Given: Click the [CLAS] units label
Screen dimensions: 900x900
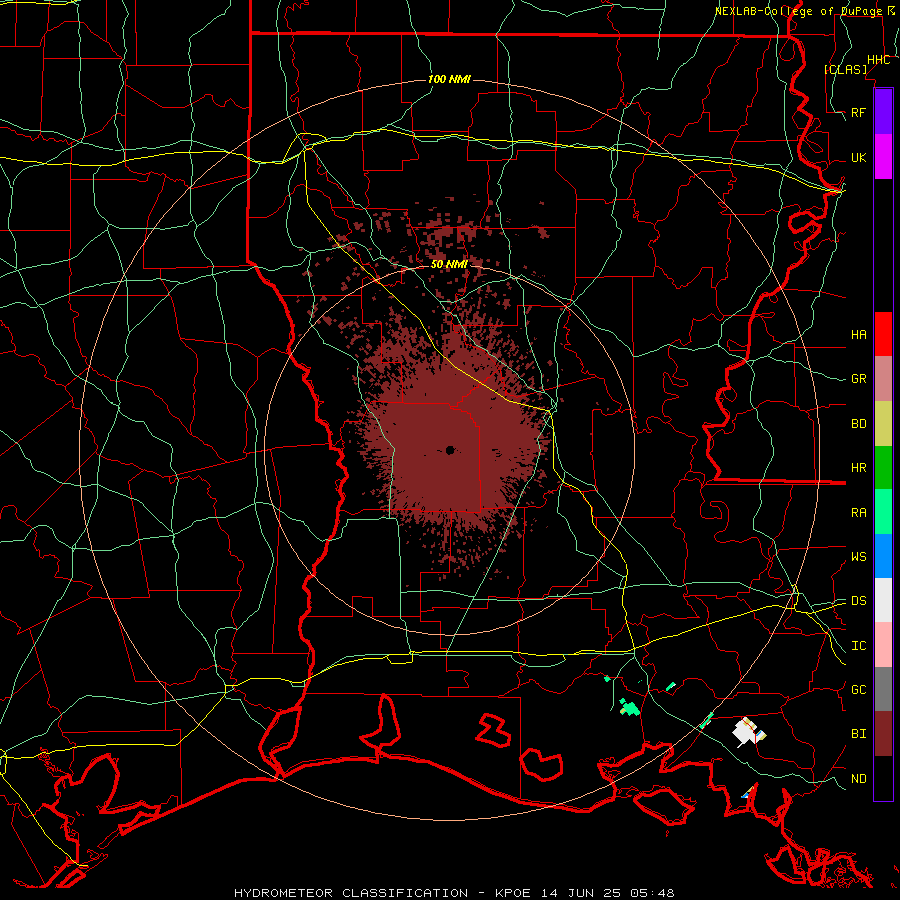Looking at the screenshot, I should point(845,69).
